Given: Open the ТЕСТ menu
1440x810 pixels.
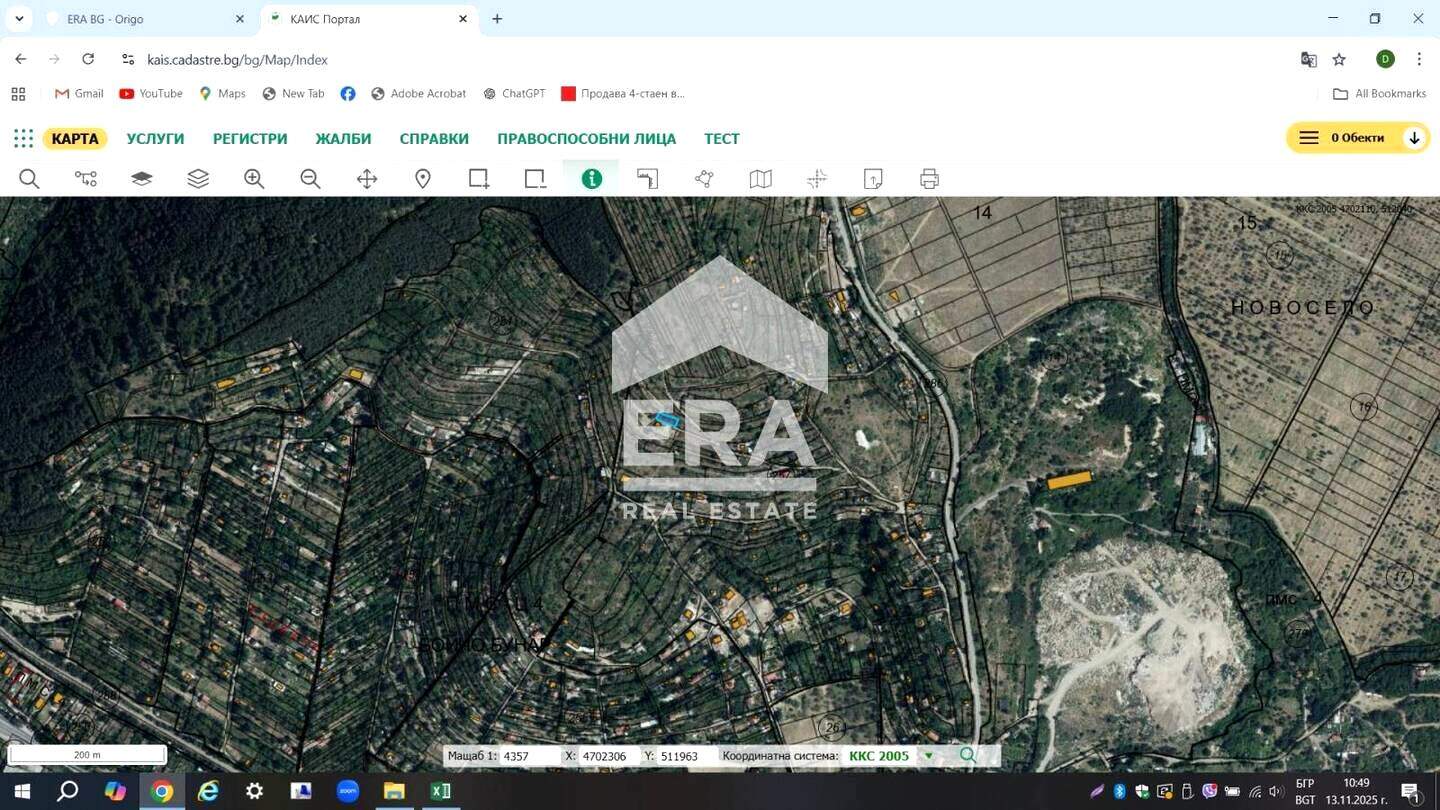Looking at the screenshot, I should (x=722, y=138).
